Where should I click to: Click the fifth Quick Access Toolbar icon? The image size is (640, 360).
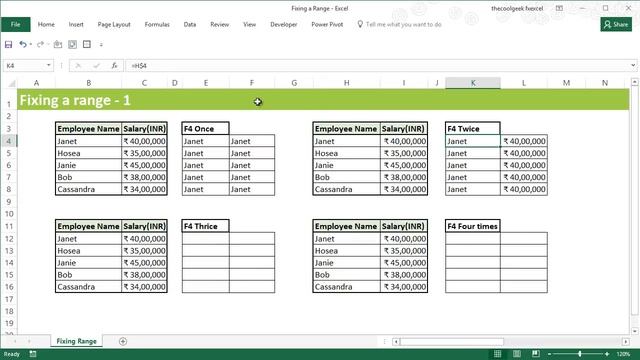72,44
